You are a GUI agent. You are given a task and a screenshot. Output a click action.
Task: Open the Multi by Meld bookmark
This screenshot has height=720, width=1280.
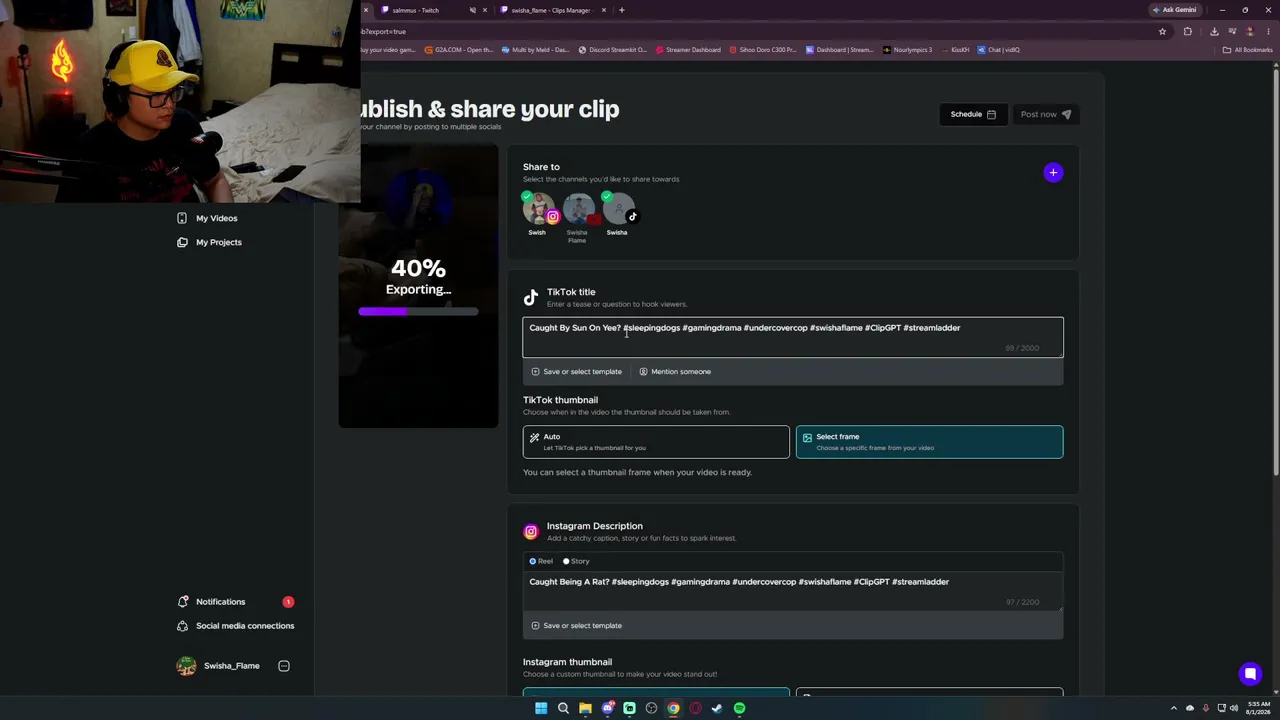tap(536, 50)
